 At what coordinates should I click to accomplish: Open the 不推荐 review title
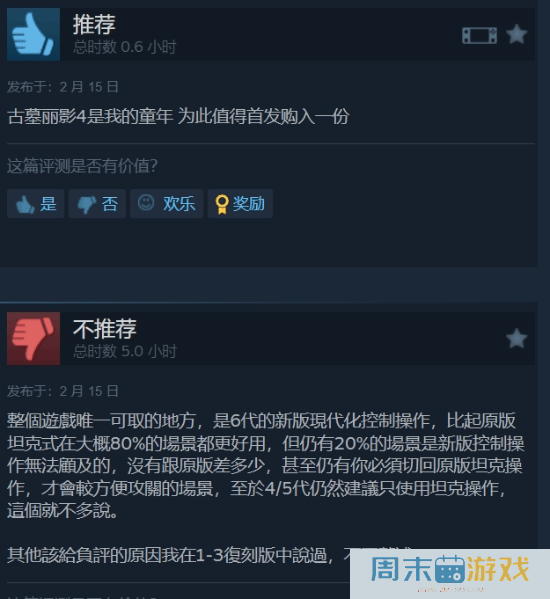(105, 329)
